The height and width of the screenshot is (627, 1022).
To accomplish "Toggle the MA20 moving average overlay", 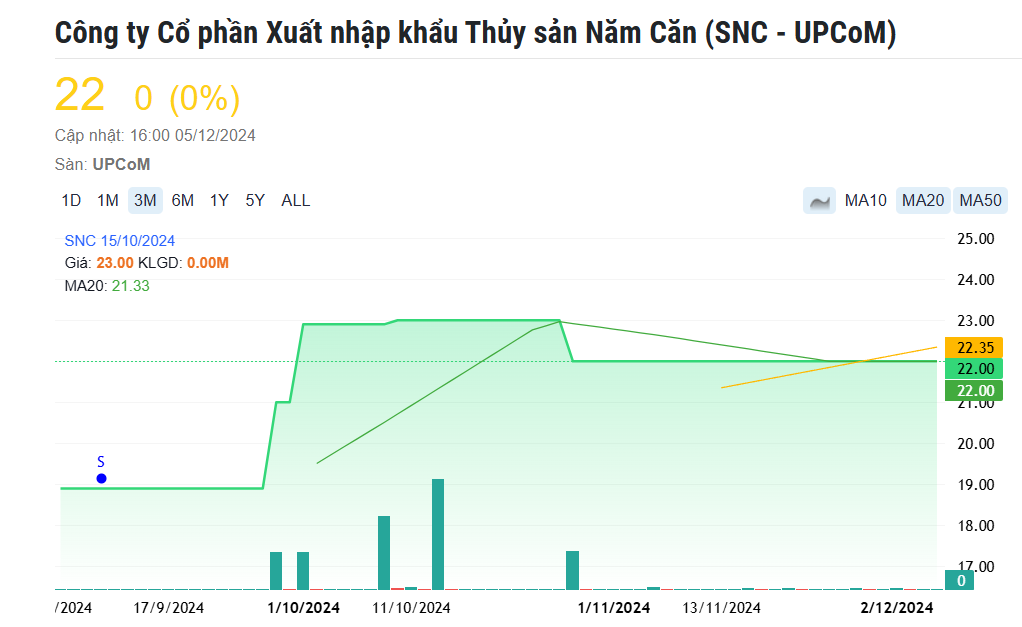I will tap(921, 200).
